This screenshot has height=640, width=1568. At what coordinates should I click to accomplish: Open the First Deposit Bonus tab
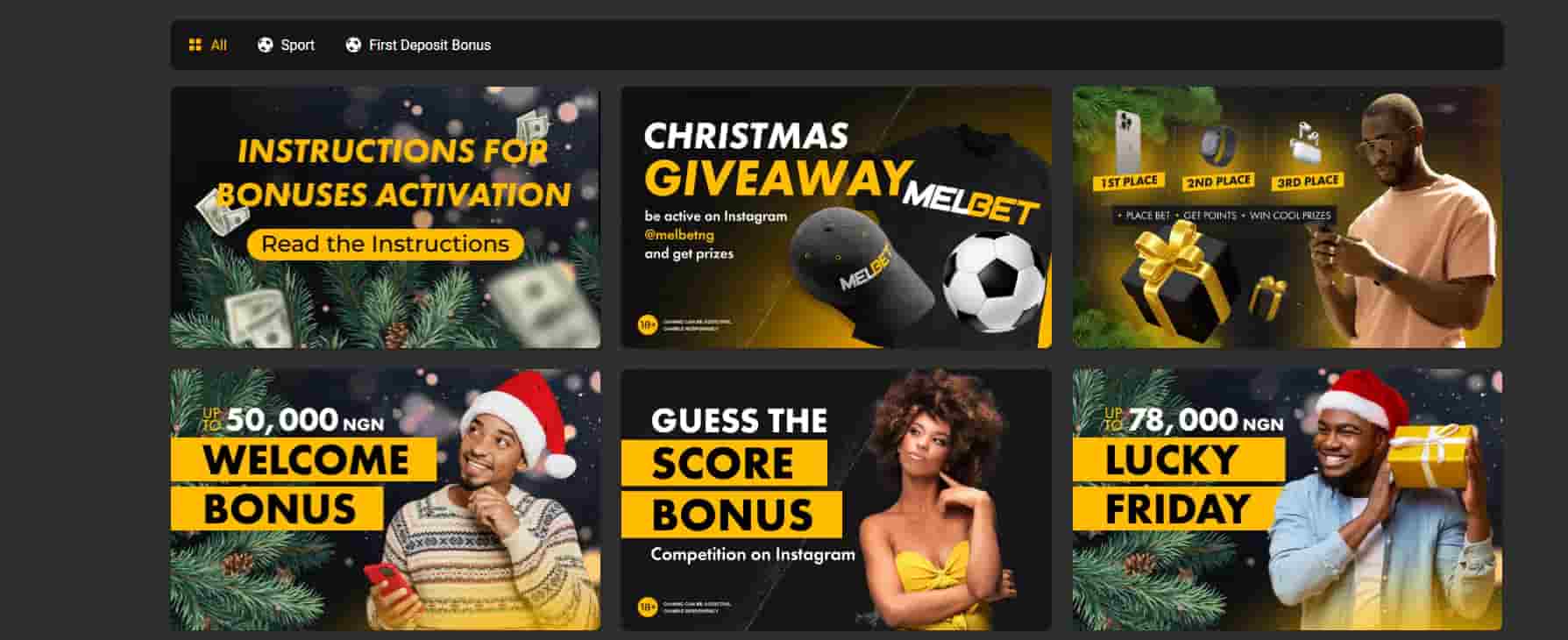click(418, 45)
